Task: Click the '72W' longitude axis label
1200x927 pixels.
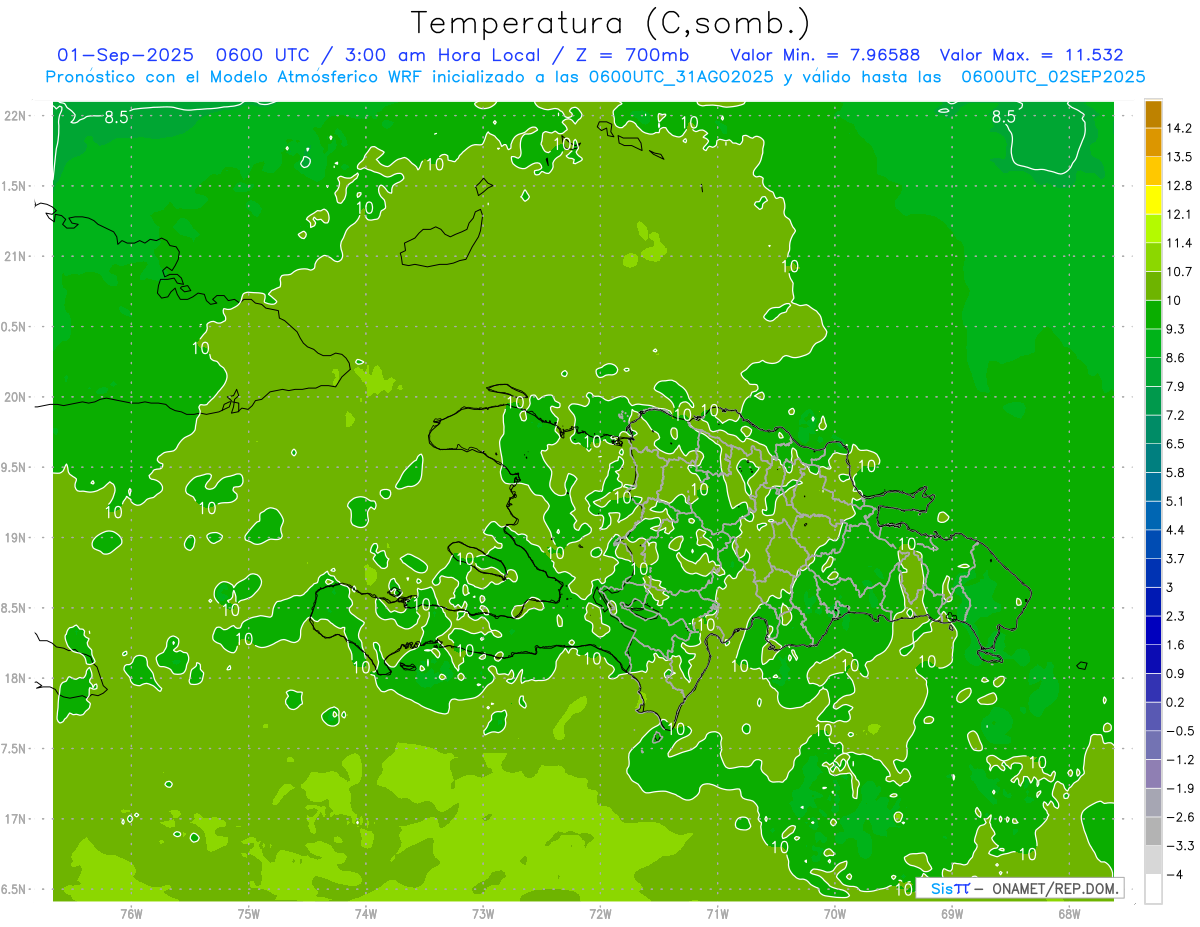Action: coord(600,913)
